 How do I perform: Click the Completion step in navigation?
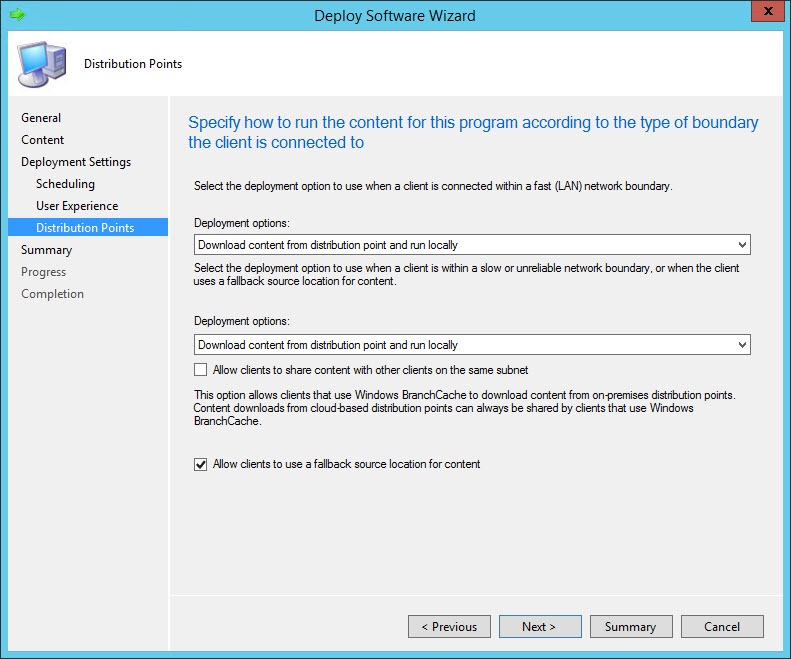[x=53, y=294]
